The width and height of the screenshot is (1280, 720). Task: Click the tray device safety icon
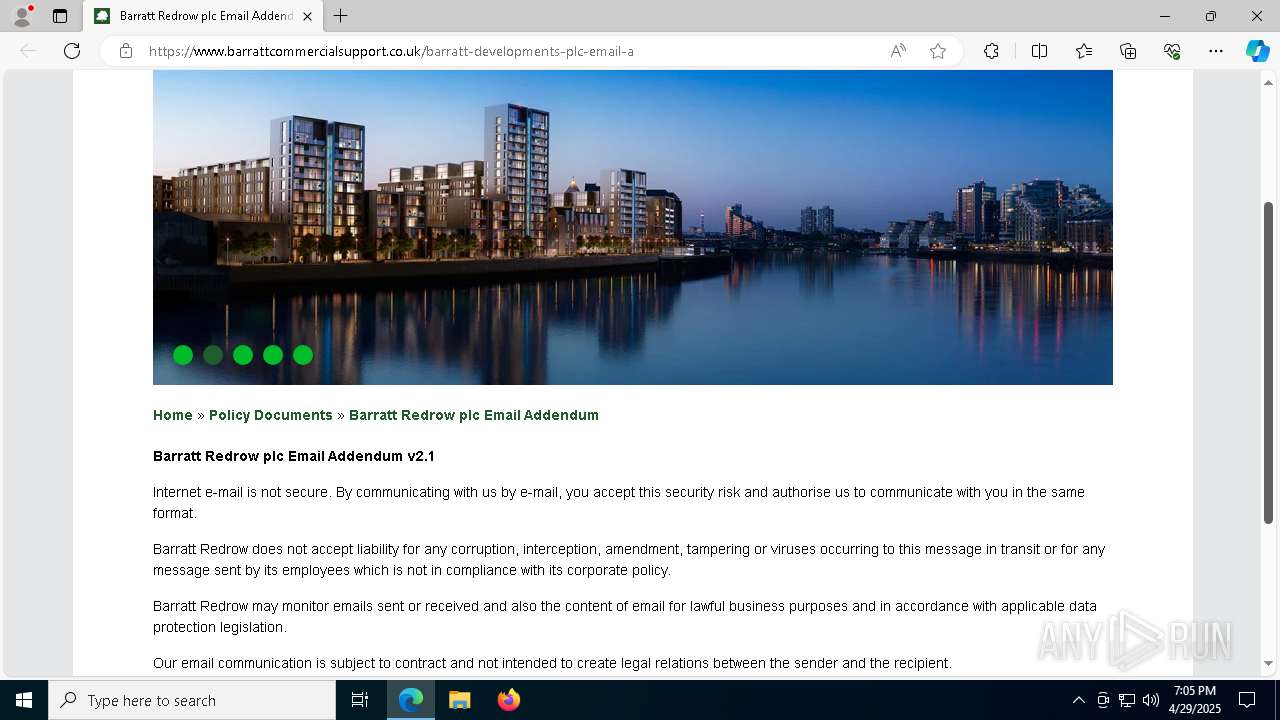tap(1103, 700)
